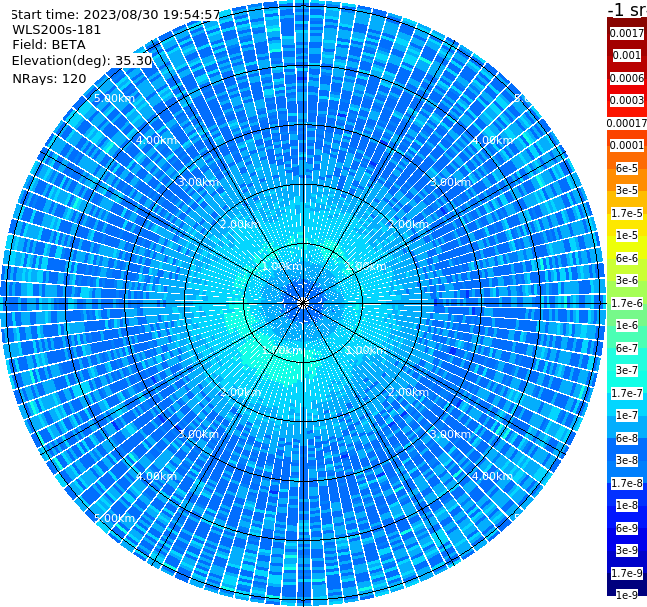Click the 6e-9 colorbar label
Viewport: 647px width, 607px height.
tap(627, 528)
